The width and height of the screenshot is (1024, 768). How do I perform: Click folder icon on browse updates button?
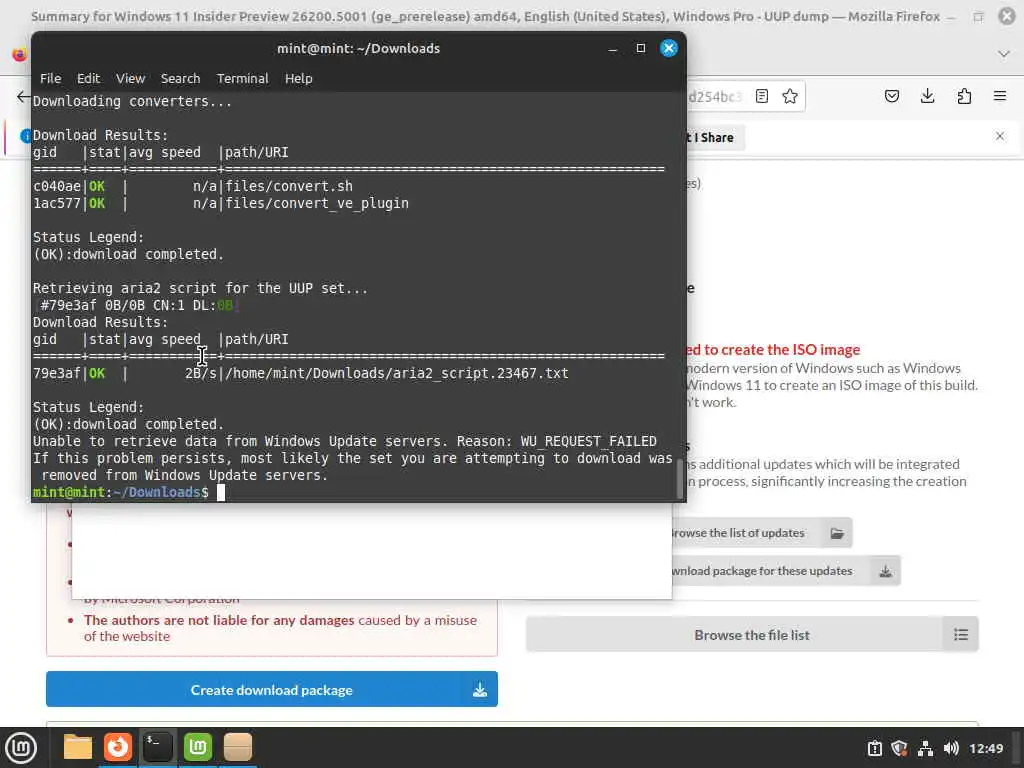coord(837,533)
